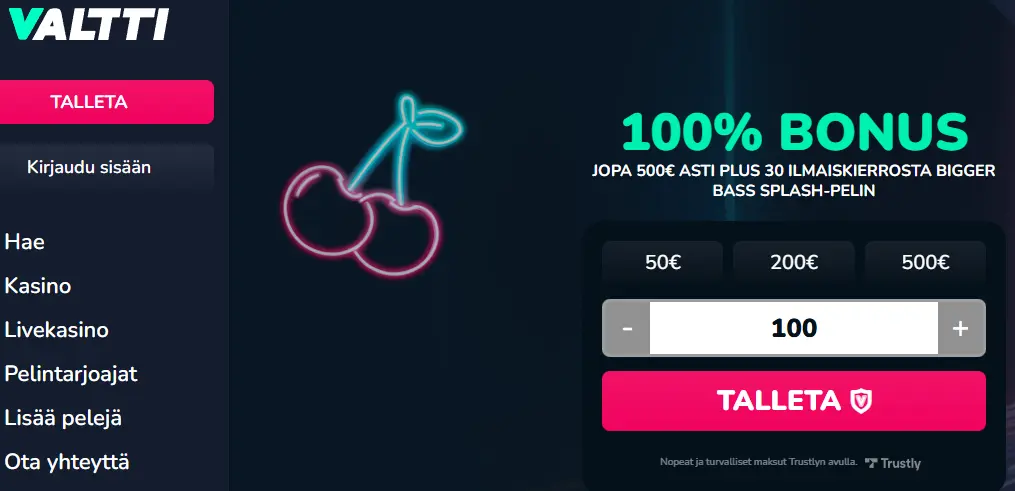Click the deposit amount input field
The image size is (1015, 491).
tap(794, 328)
